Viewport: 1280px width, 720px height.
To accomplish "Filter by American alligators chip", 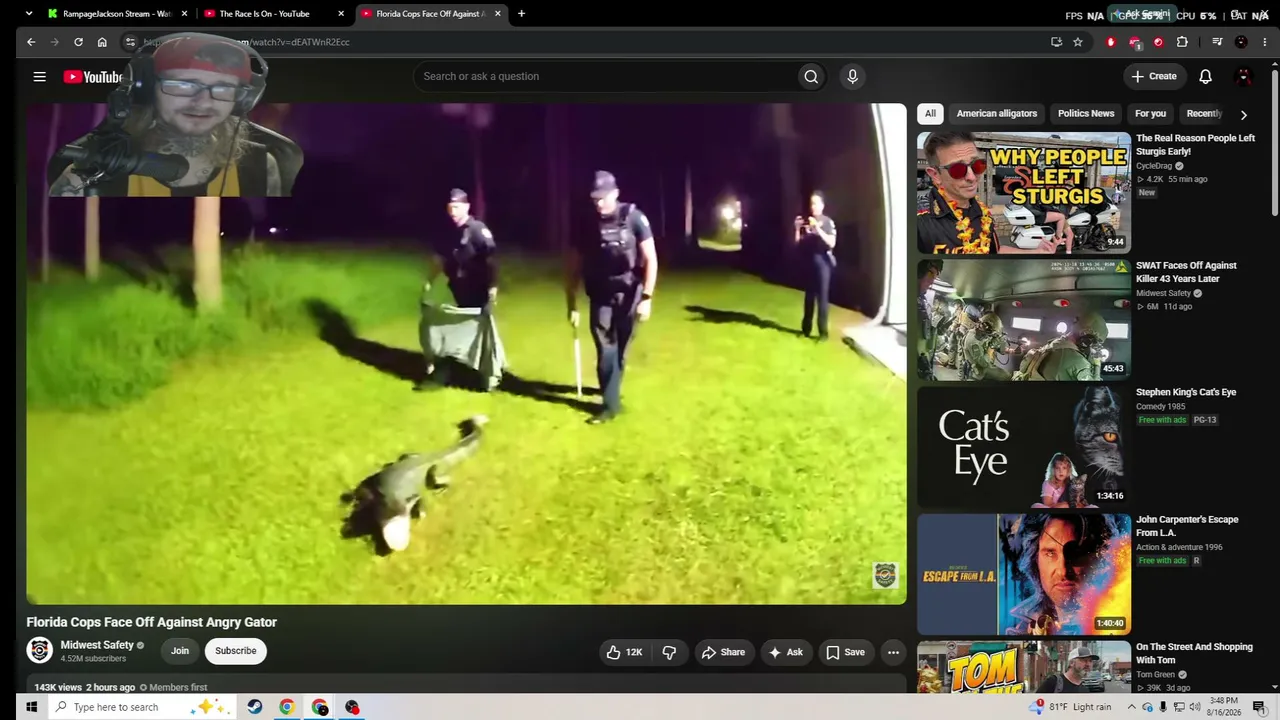I will 997,113.
